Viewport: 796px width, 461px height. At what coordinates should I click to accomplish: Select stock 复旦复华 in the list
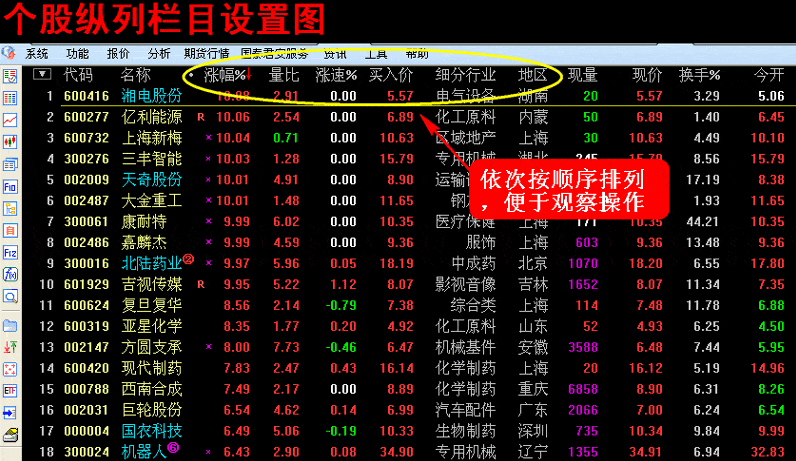tap(151, 306)
